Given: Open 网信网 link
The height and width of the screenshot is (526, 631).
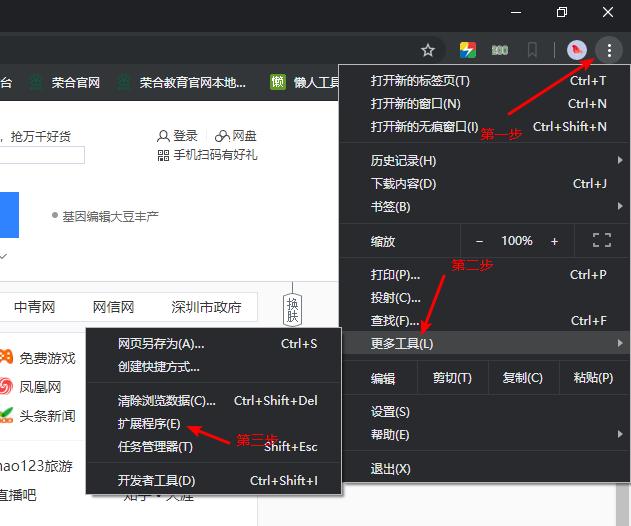Looking at the screenshot, I should tap(113, 307).
